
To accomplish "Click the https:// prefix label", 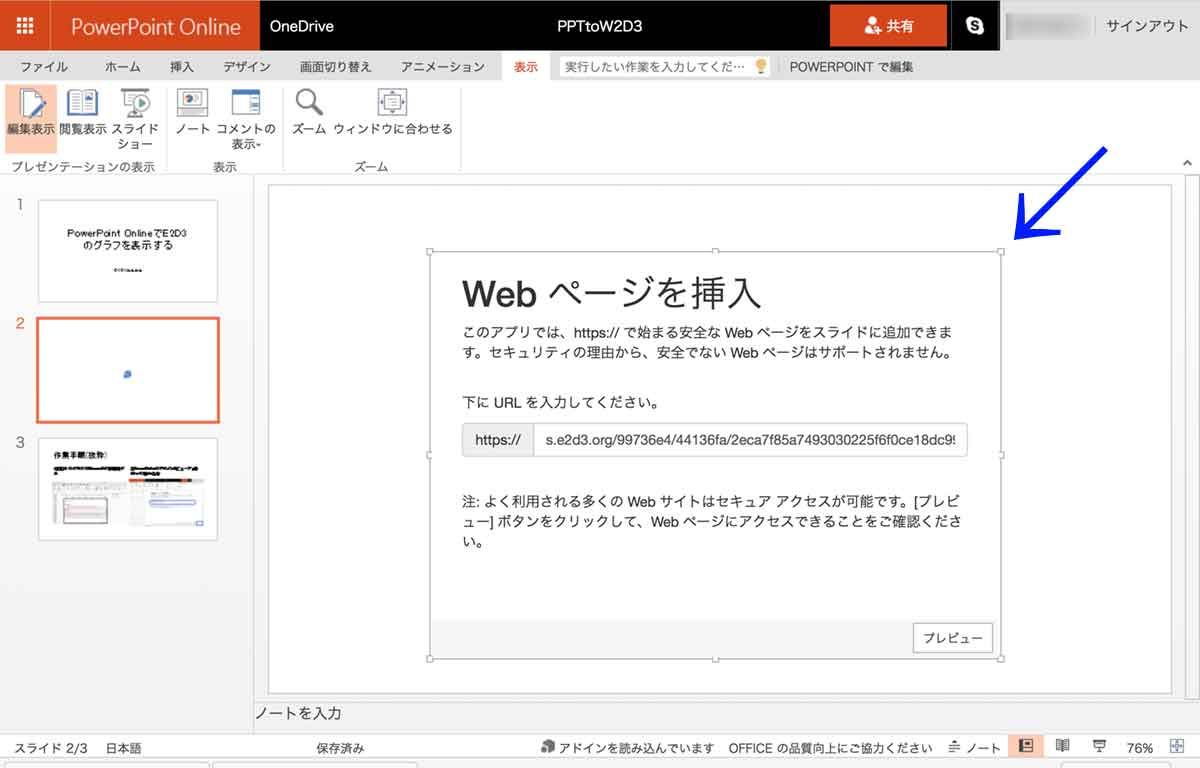I will click(x=498, y=439).
